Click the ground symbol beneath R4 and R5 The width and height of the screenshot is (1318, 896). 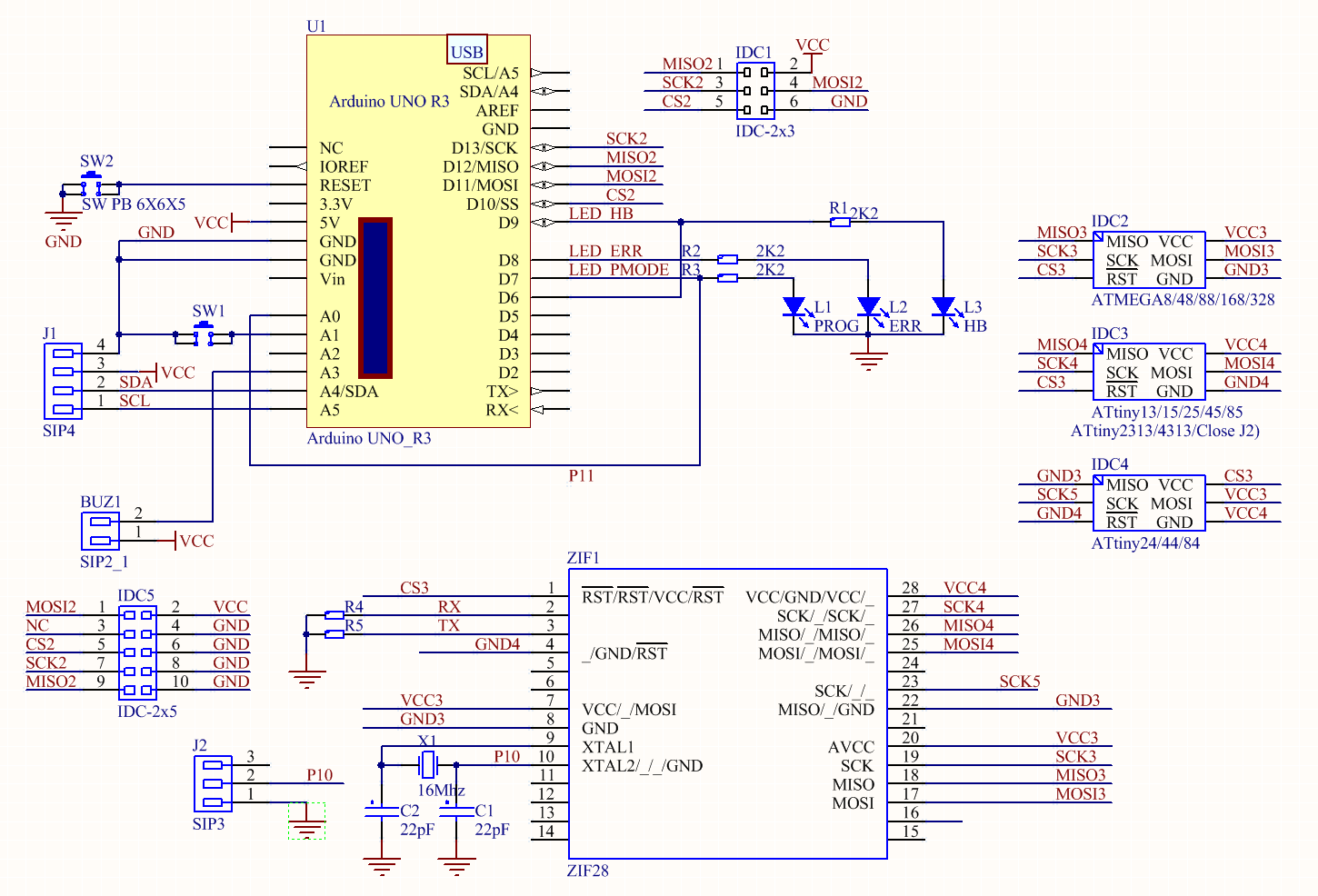(307, 680)
